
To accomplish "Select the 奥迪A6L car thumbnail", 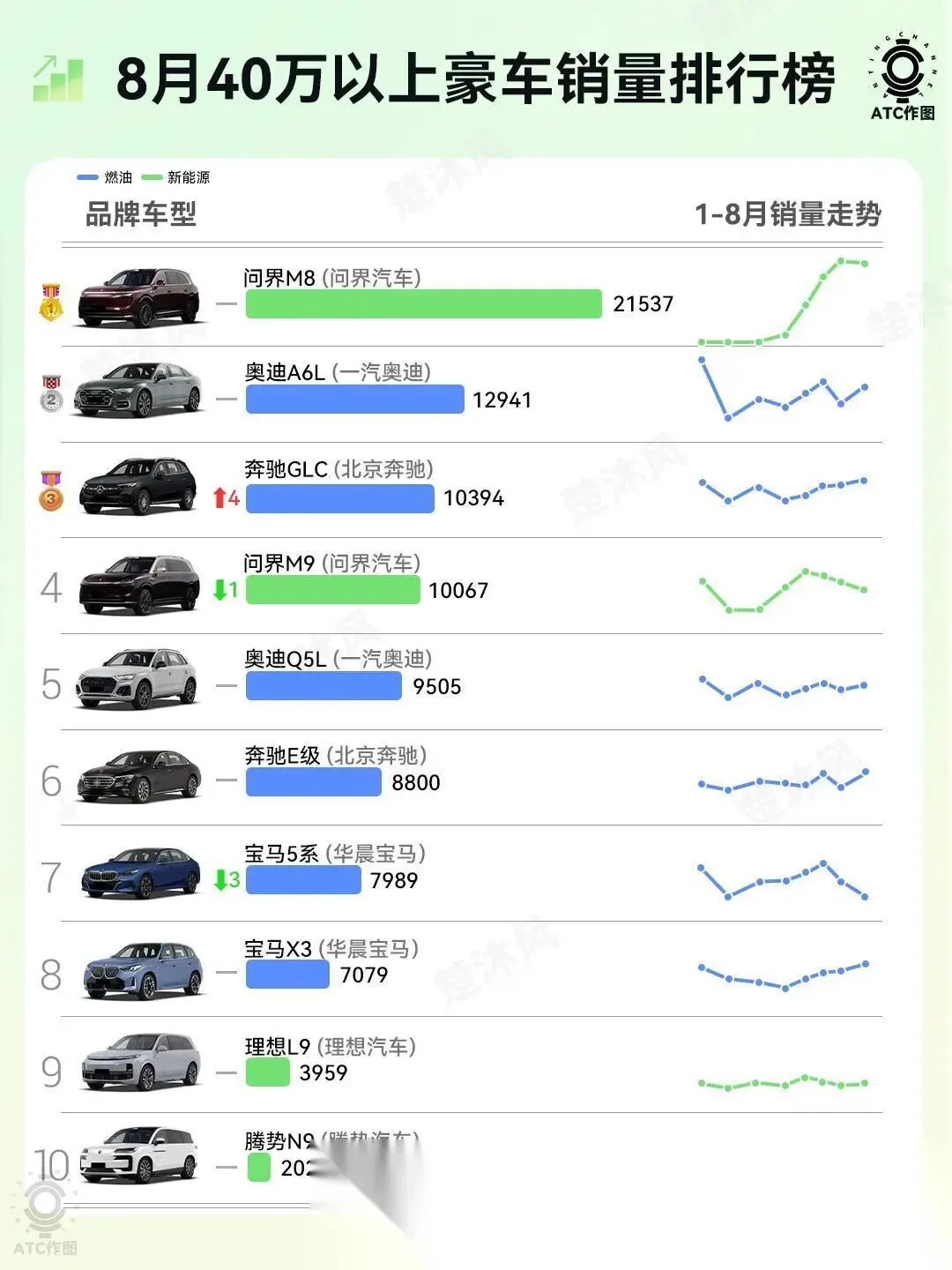I will click(138, 390).
